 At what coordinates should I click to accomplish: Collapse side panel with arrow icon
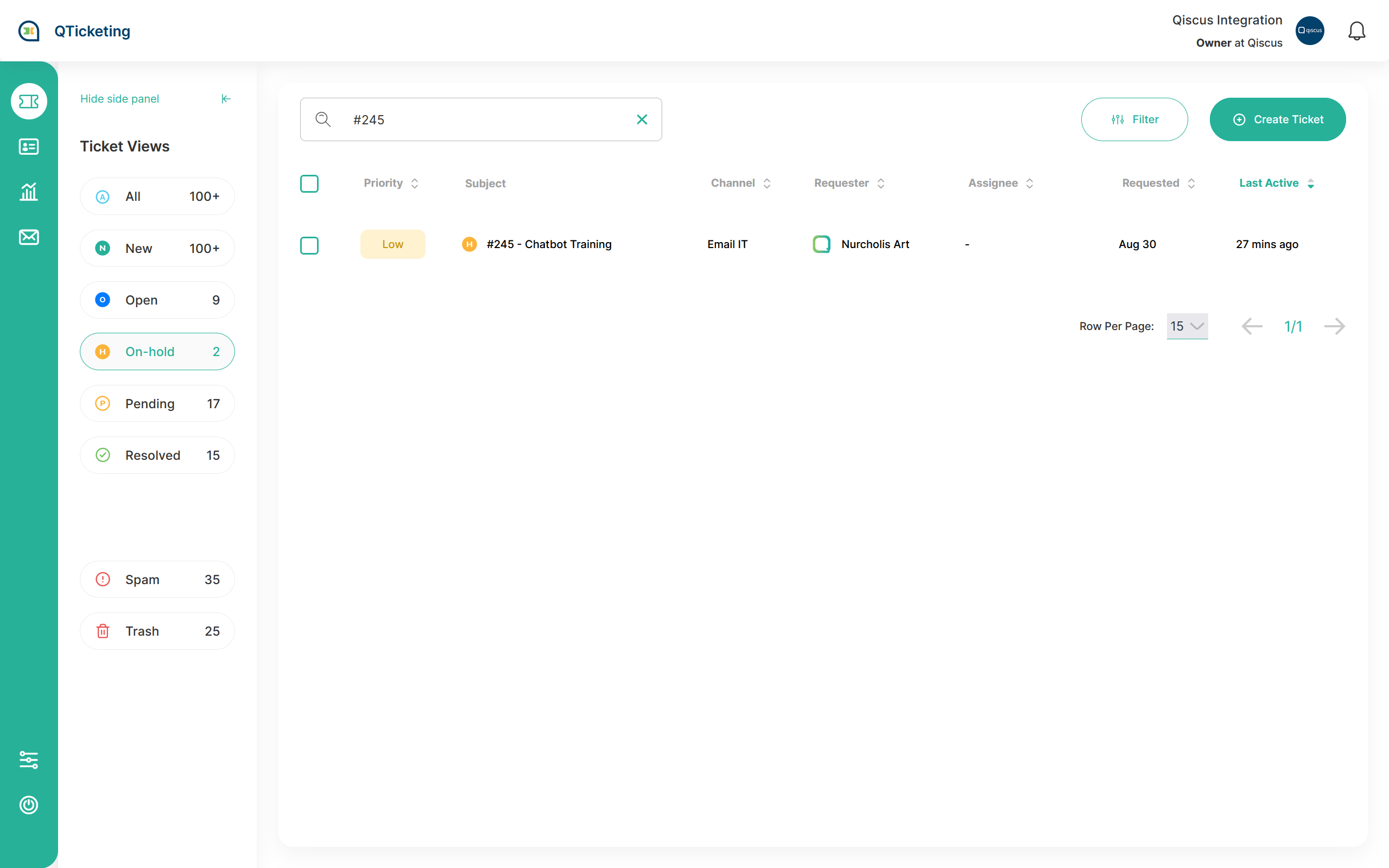(226, 99)
